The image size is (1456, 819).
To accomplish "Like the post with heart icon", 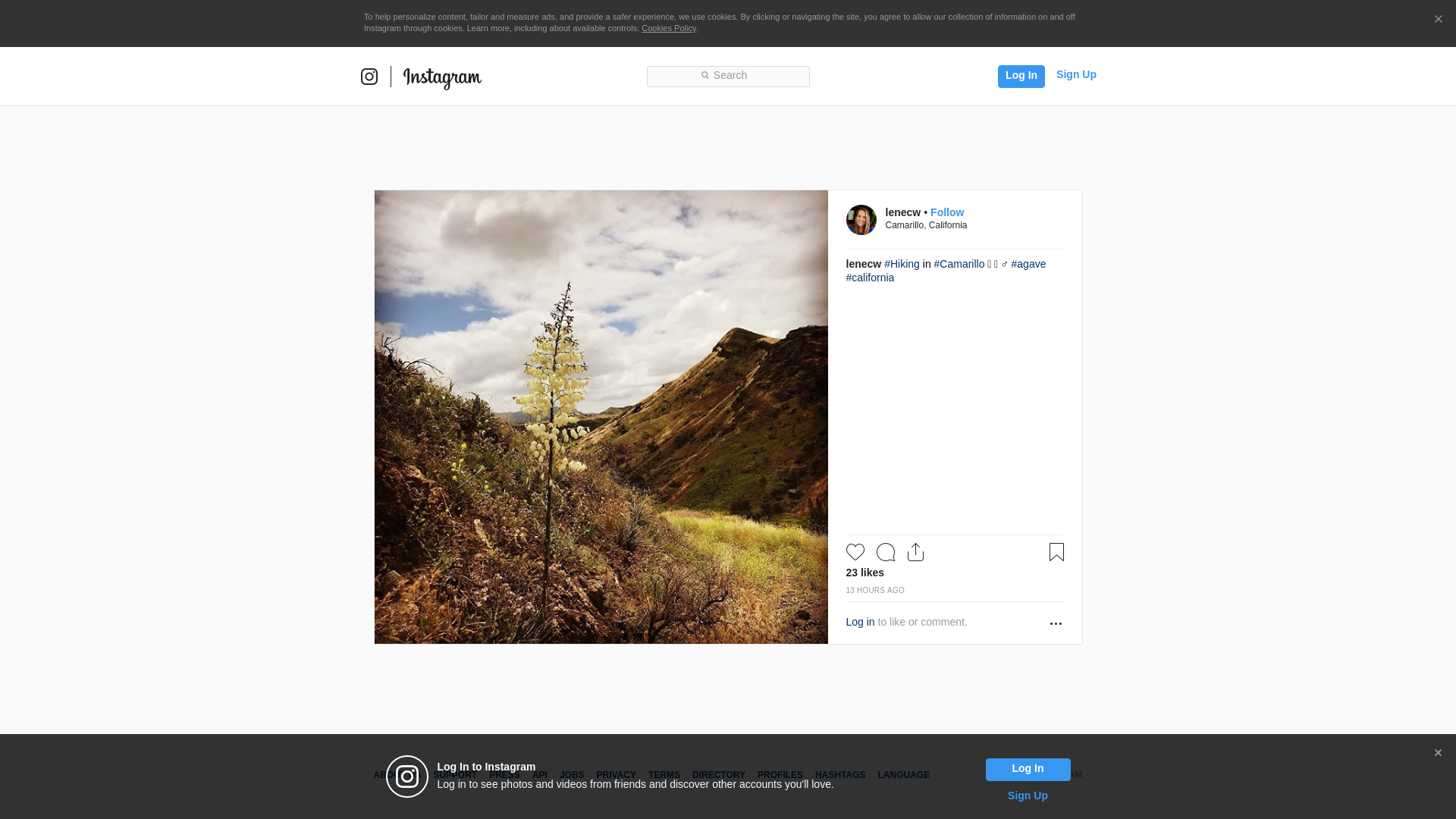I will pos(855,552).
